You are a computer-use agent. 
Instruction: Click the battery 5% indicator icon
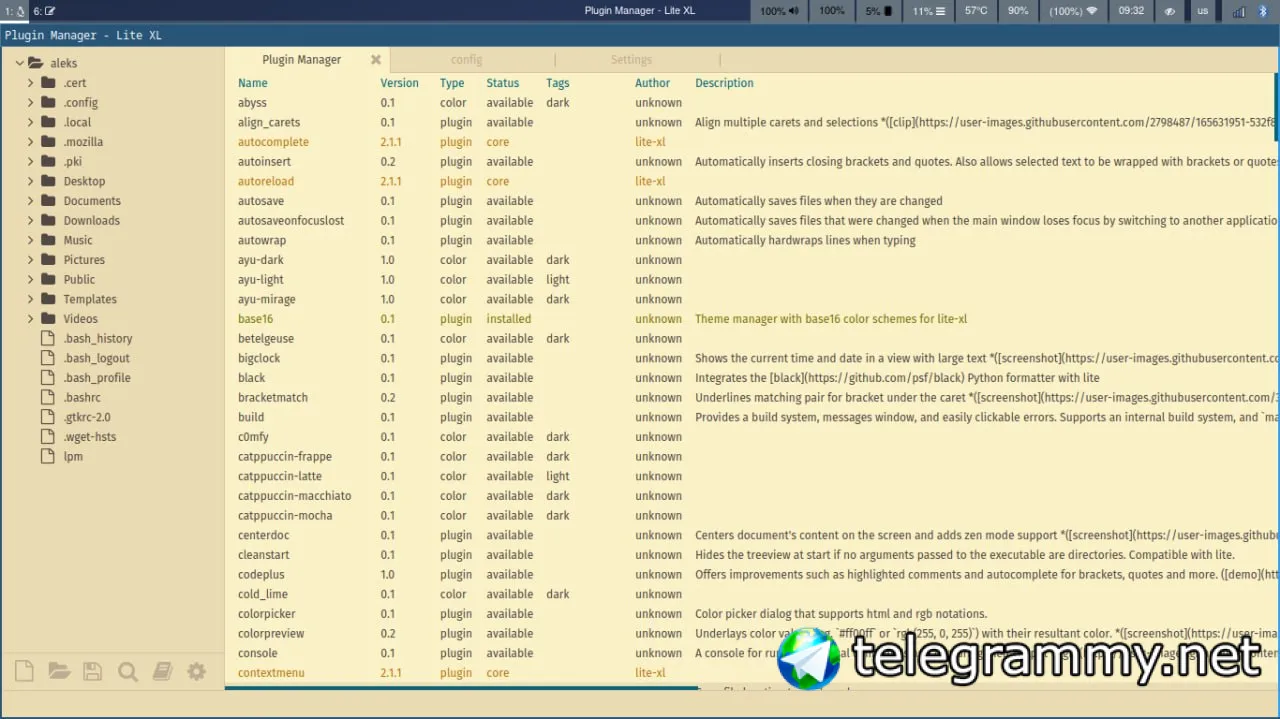(x=888, y=11)
